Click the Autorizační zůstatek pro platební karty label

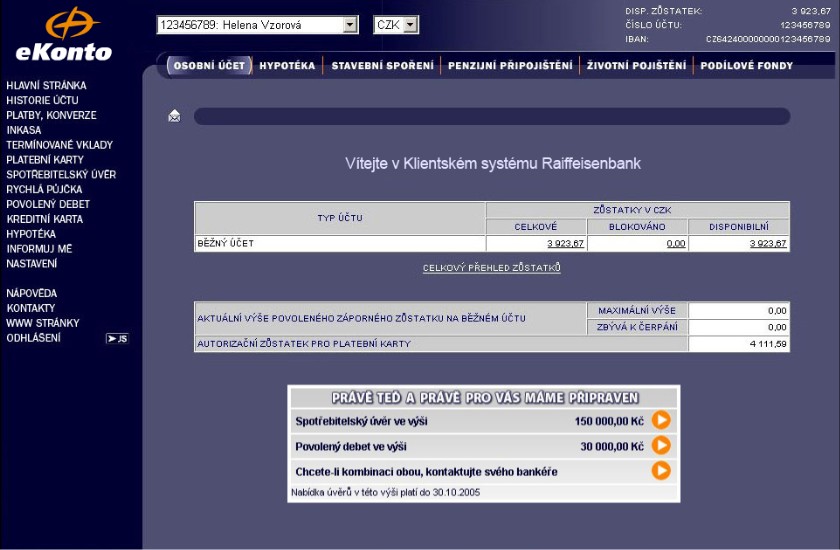coord(304,344)
